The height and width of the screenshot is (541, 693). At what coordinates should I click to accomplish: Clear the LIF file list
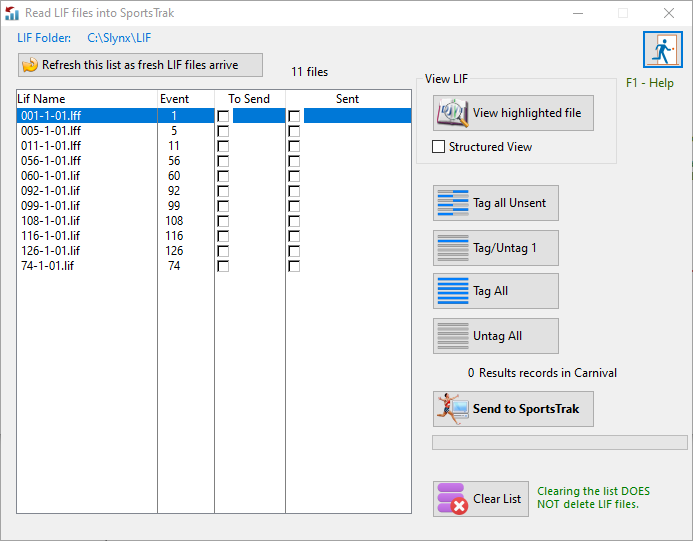(x=480, y=499)
